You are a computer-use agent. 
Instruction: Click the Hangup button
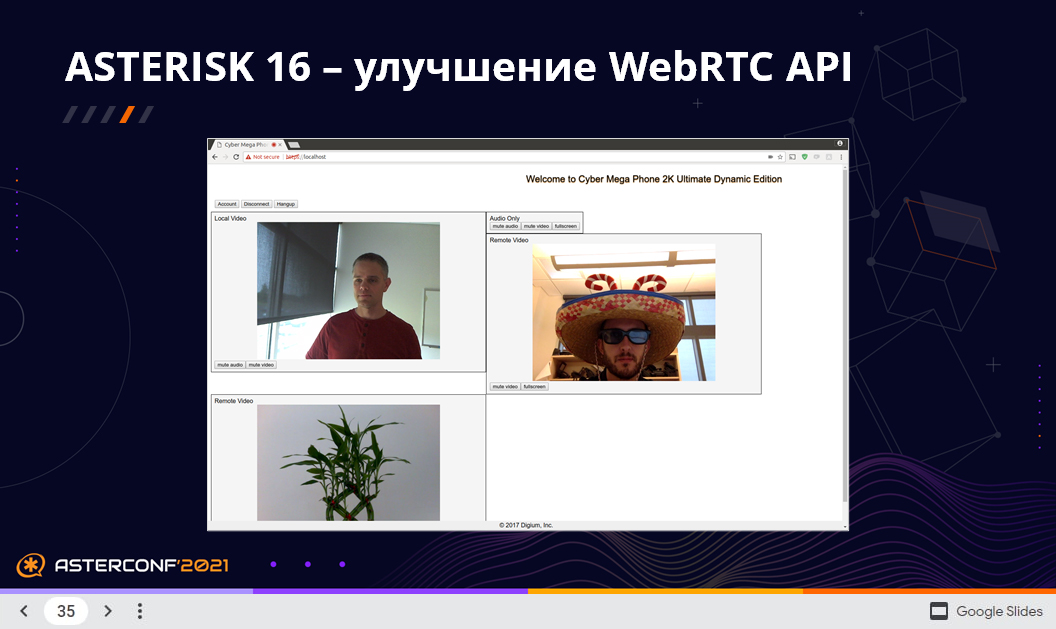284,203
